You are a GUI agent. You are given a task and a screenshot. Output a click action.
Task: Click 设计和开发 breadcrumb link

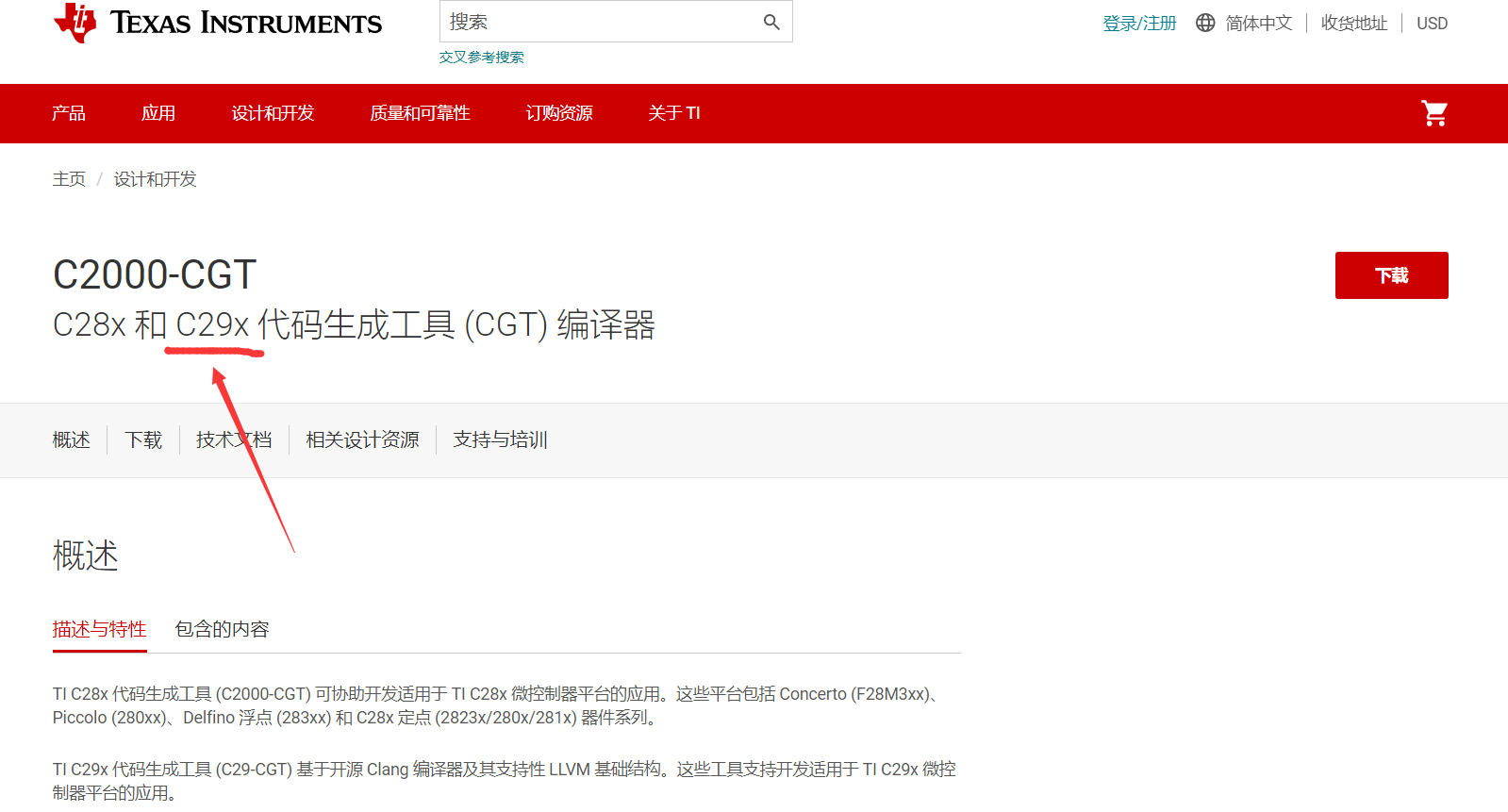coord(155,179)
